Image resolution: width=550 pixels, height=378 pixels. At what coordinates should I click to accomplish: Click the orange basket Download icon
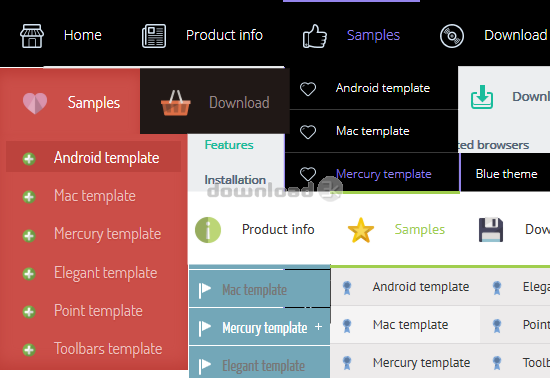pyautogui.click(x=176, y=103)
